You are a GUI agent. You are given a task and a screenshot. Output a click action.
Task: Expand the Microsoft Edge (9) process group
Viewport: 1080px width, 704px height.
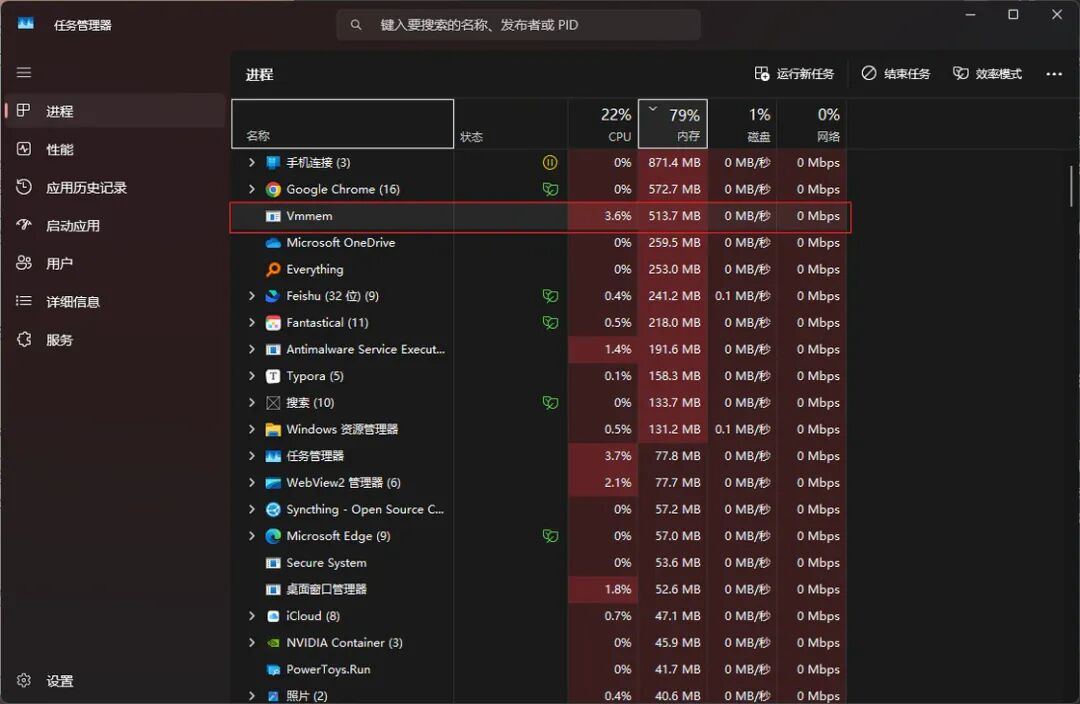252,536
